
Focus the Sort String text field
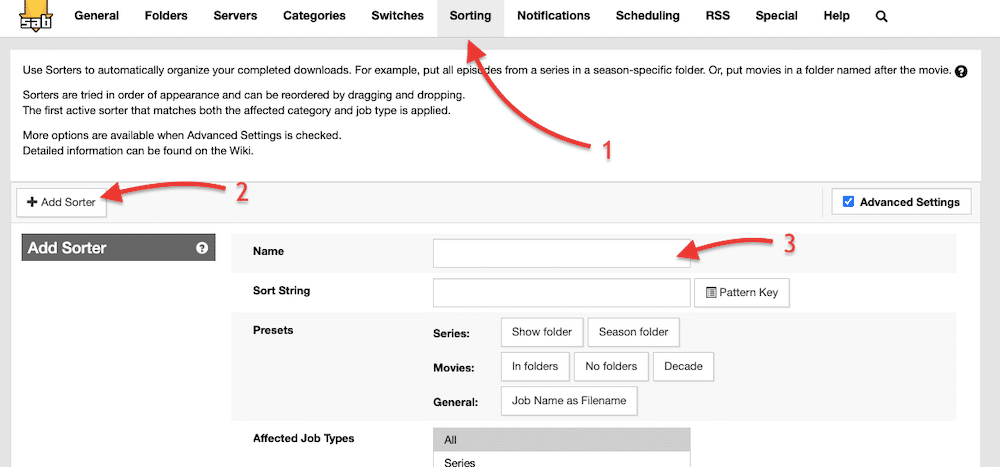click(x=561, y=292)
